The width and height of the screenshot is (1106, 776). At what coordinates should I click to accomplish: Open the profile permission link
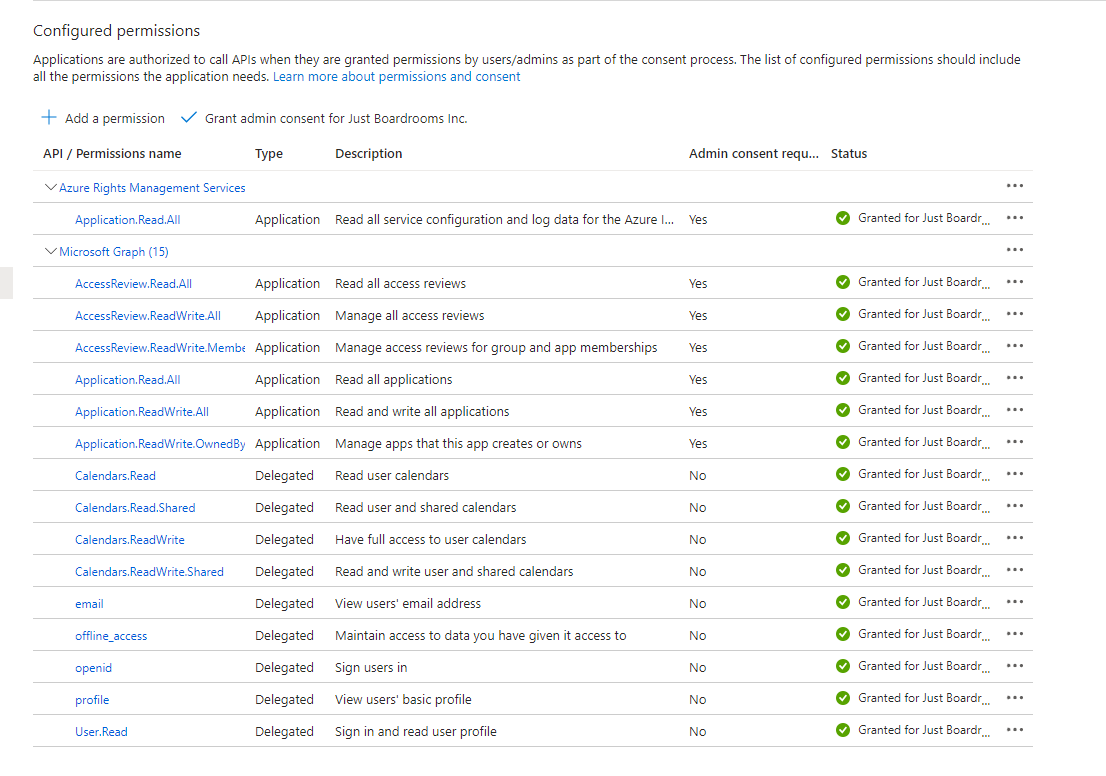(x=92, y=700)
